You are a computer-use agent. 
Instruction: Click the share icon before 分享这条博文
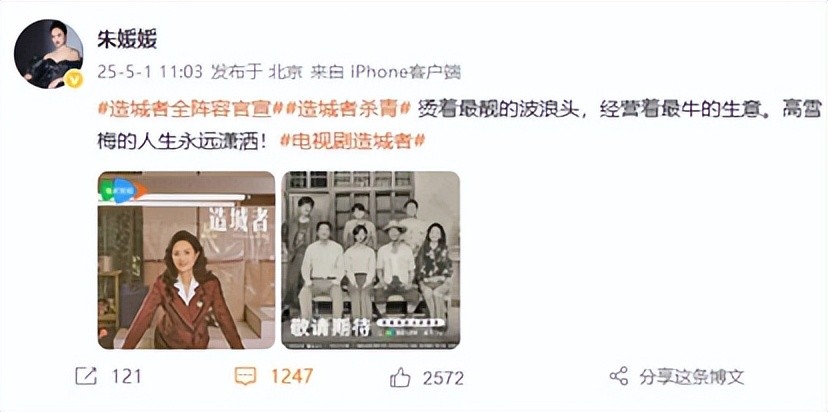point(618,376)
